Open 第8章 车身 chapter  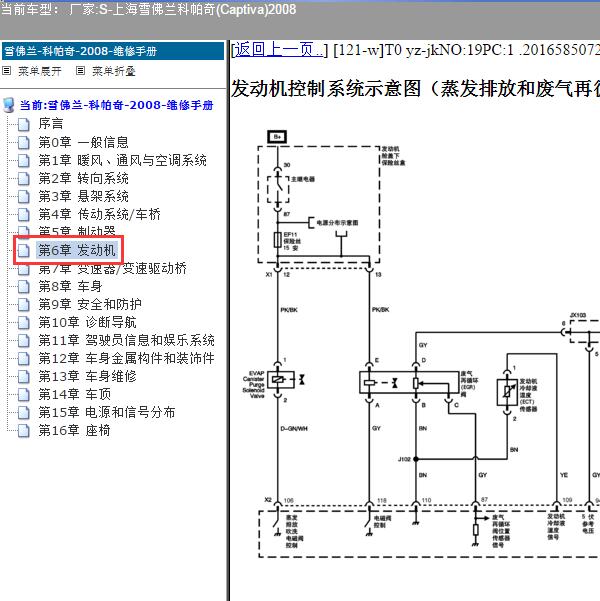(70, 286)
